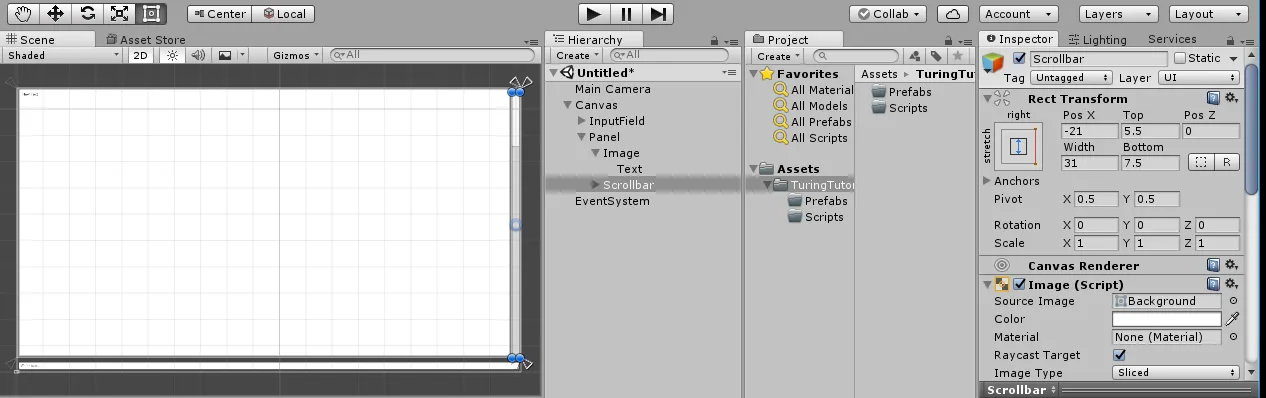
Task: Click the Project search field
Action: click(855, 56)
